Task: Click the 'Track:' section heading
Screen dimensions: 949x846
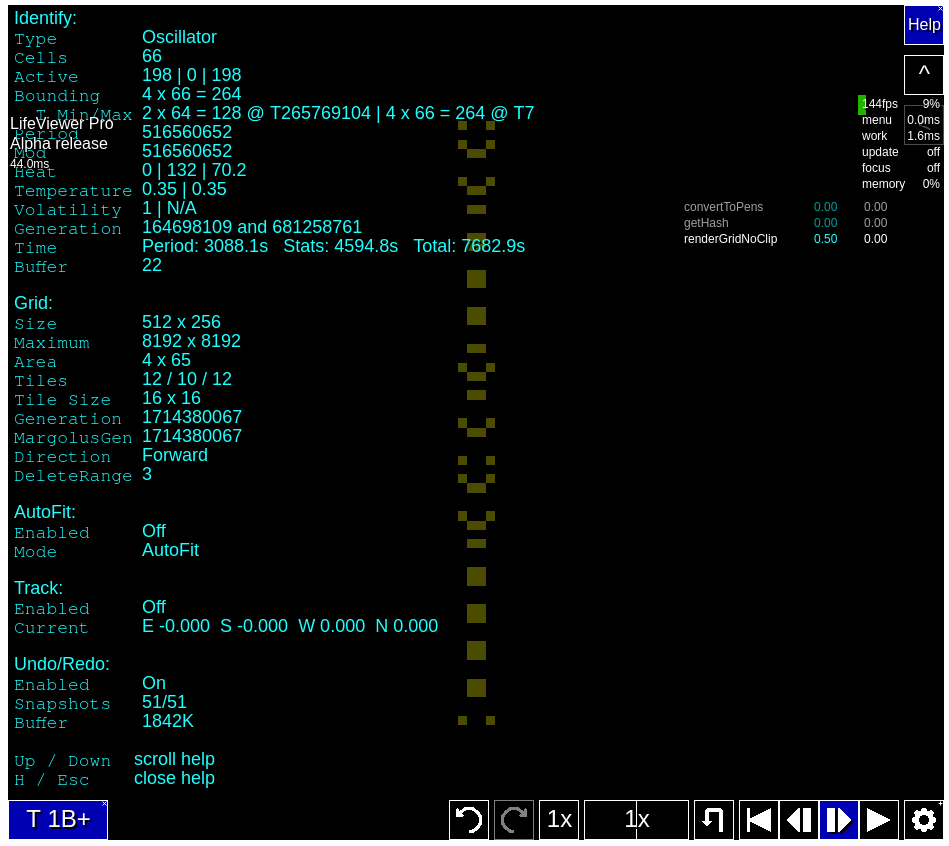Action: pyautogui.click(x=38, y=588)
